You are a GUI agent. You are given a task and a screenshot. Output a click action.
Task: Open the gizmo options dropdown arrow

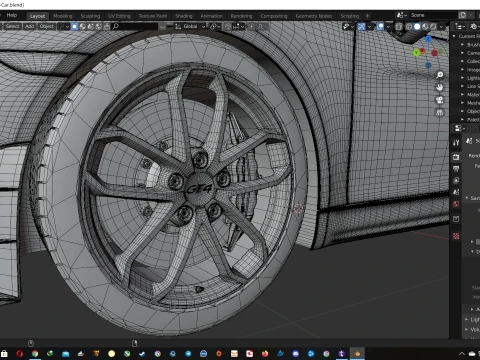tap(369, 26)
